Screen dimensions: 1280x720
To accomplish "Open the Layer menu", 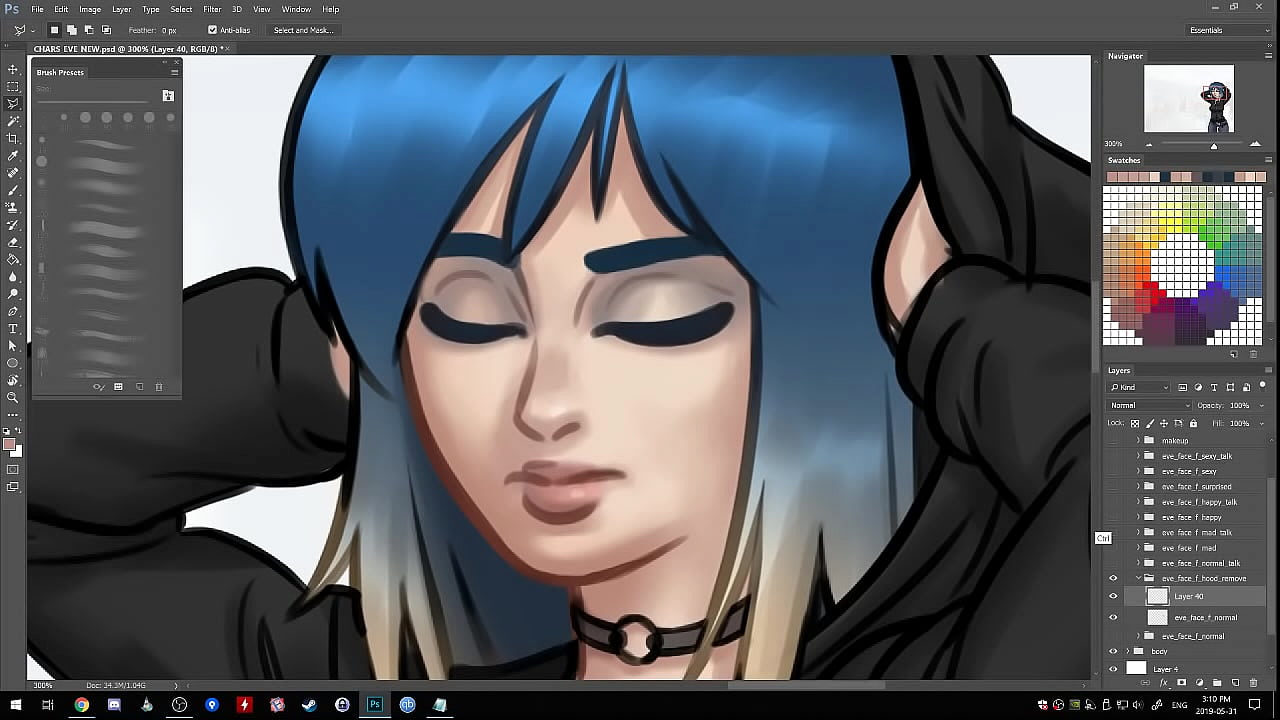I will click(x=121, y=9).
